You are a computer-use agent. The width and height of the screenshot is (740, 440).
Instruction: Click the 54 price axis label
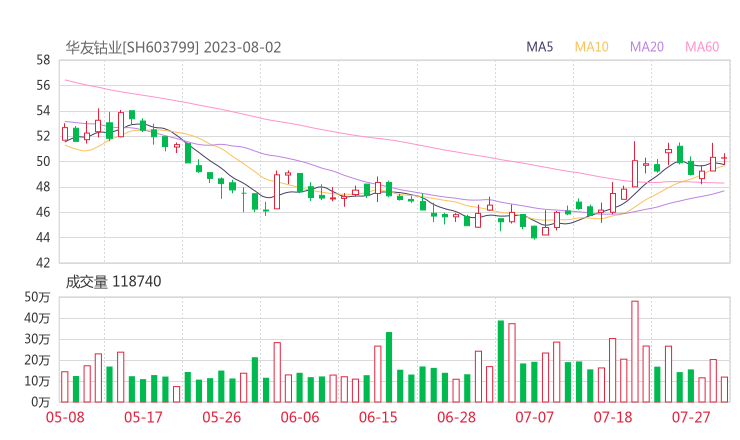[43, 111]
